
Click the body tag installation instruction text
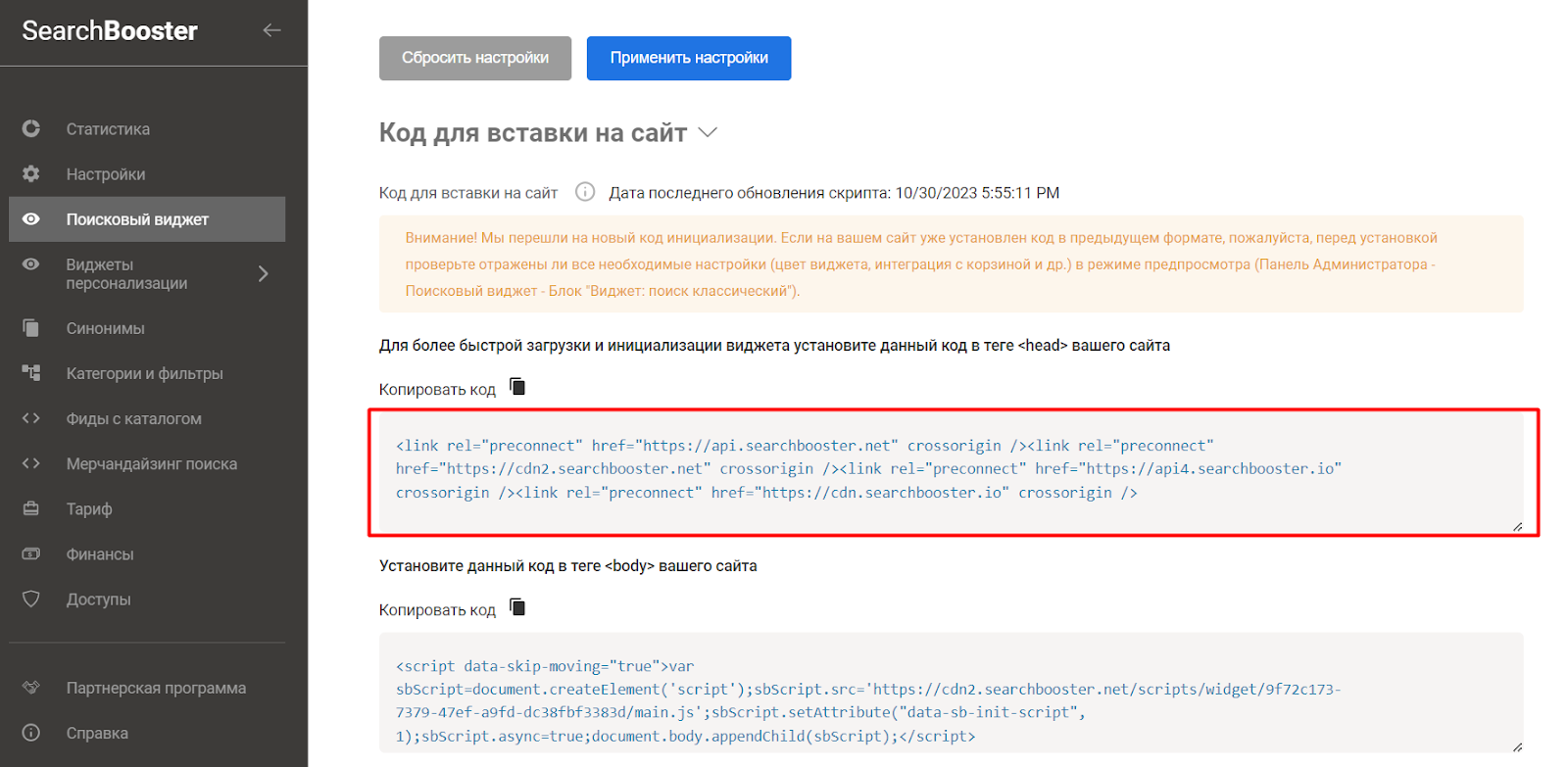tap(568, 565)
